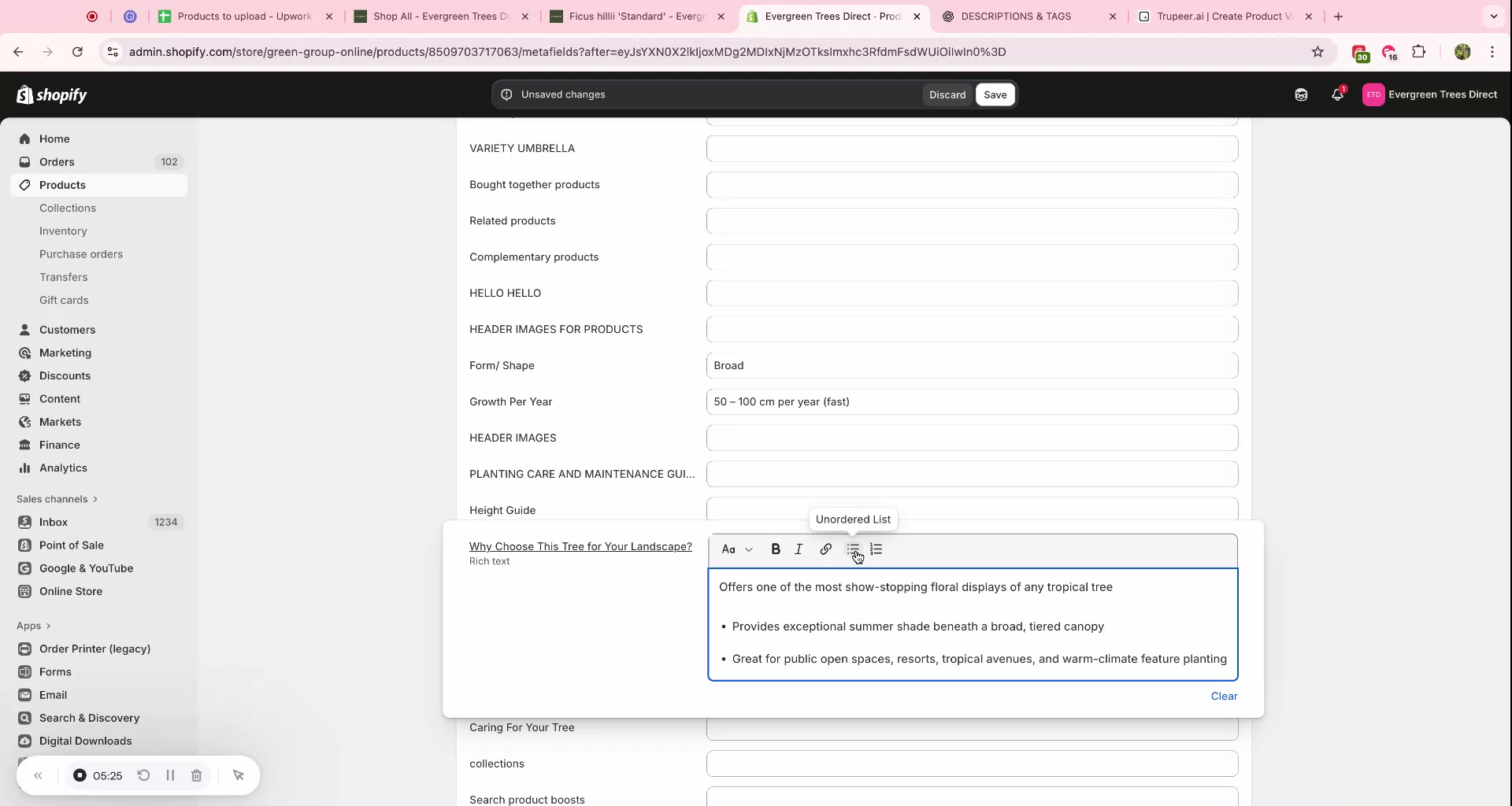The height and width of the screenshot is (806, 1512).
Task: Toggle cursor highlighting in the recorder toolbar
Action: click(239, 775)
